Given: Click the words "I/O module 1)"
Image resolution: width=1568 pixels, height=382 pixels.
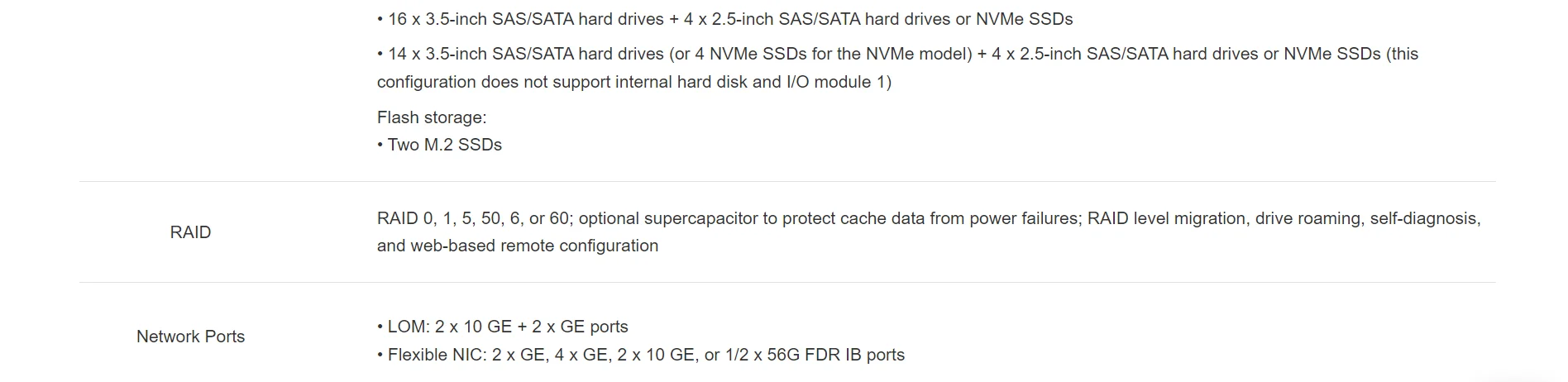Looking at the screenshot, I should click(x=839, y=82).
